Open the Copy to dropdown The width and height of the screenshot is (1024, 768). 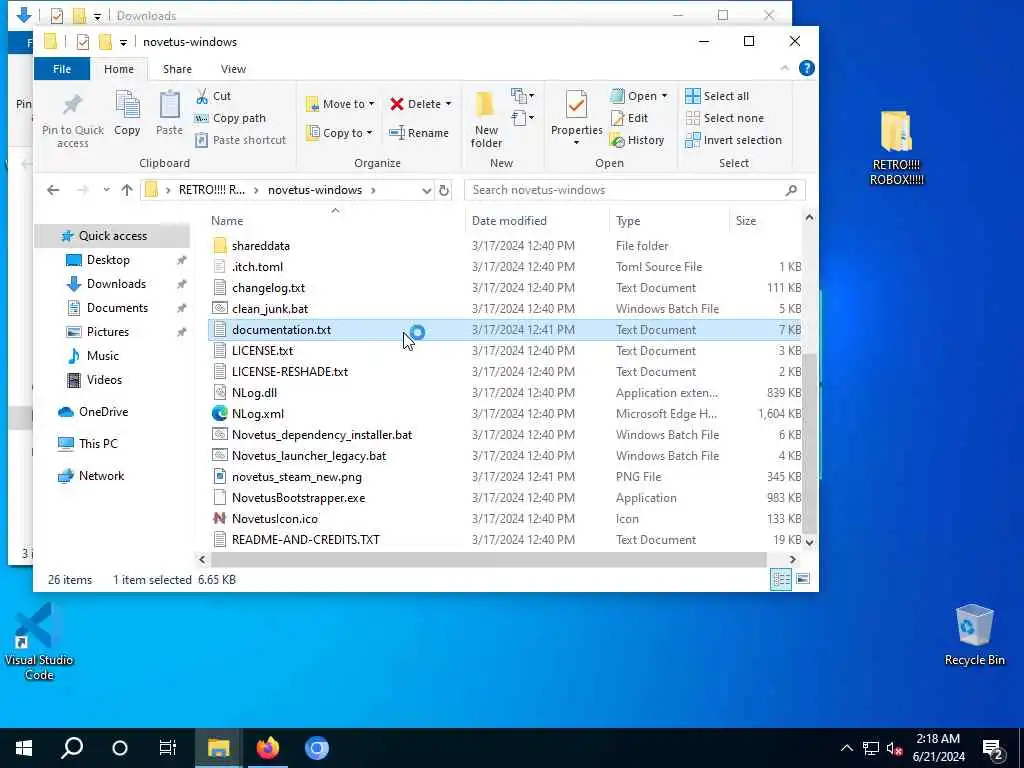coord(340,133)
